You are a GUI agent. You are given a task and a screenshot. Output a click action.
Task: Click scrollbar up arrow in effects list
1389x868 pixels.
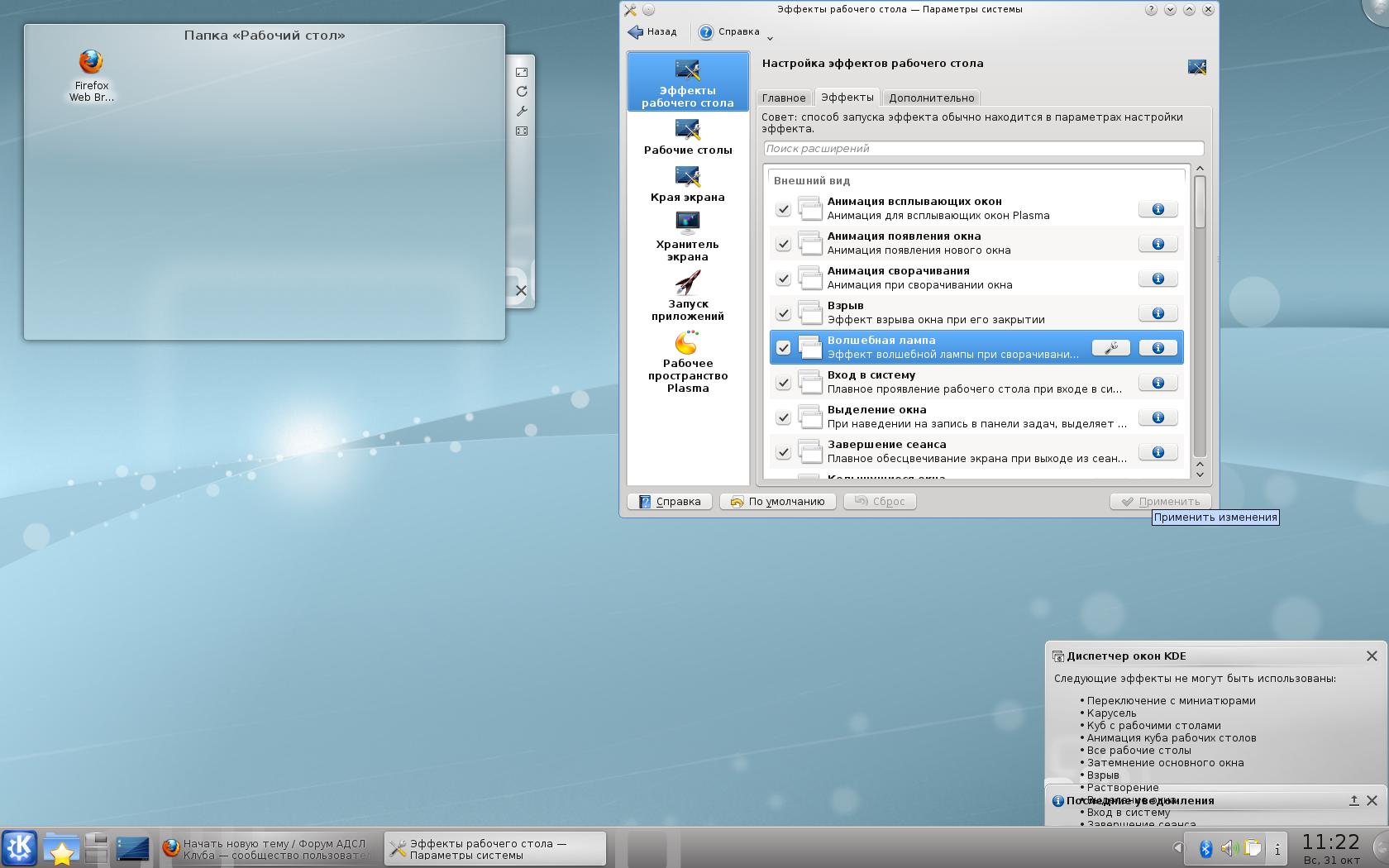[x=1200, y=169]
